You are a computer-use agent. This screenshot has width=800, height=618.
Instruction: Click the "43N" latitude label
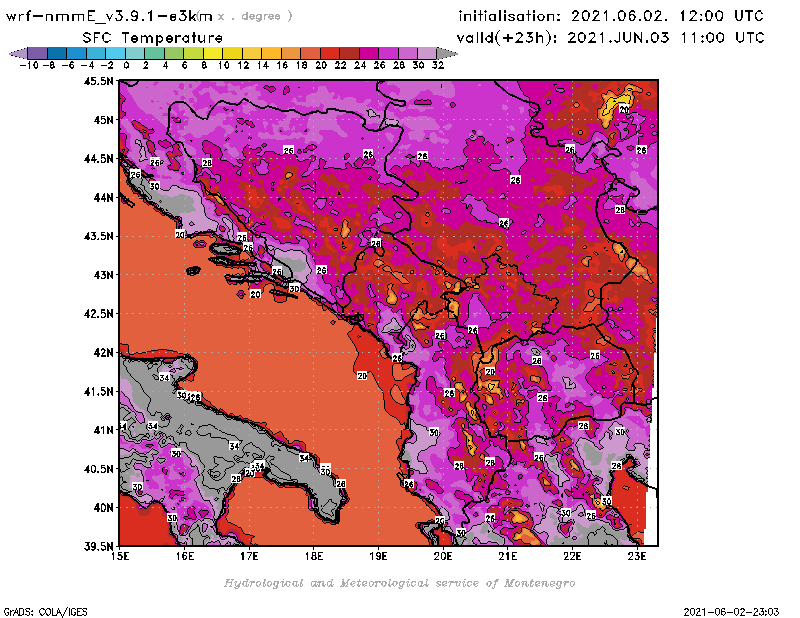[x=104, y=275]
